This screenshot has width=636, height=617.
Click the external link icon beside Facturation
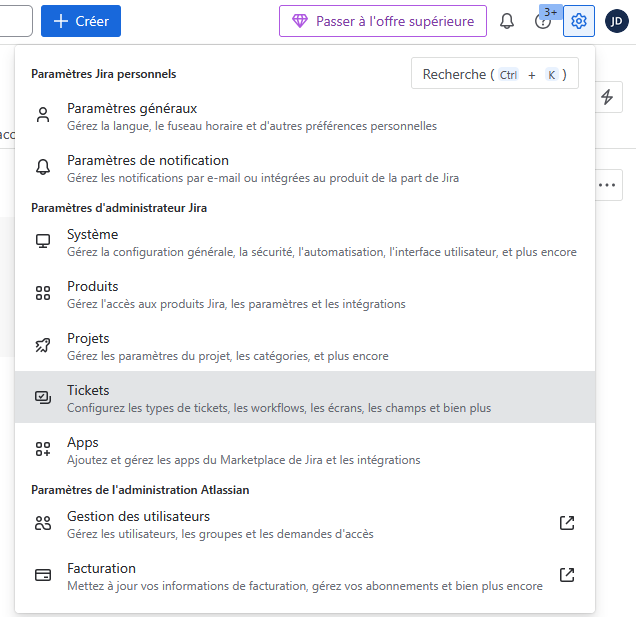pos(567,575)
